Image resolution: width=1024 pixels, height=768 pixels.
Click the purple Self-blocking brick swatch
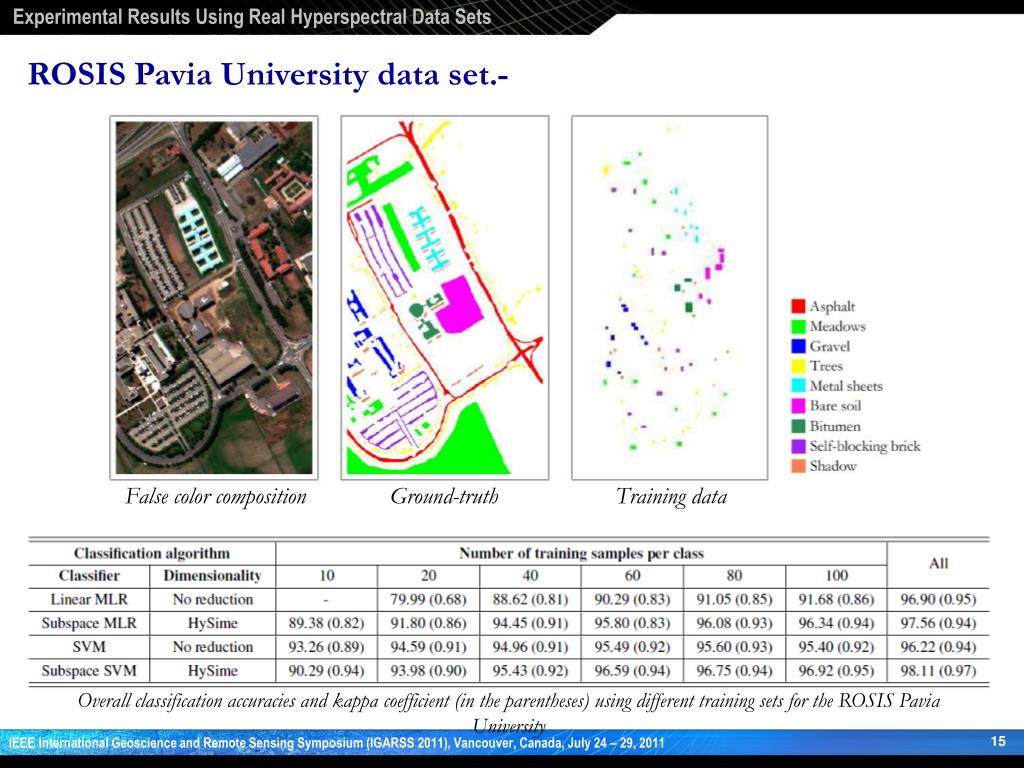point(798,446)
